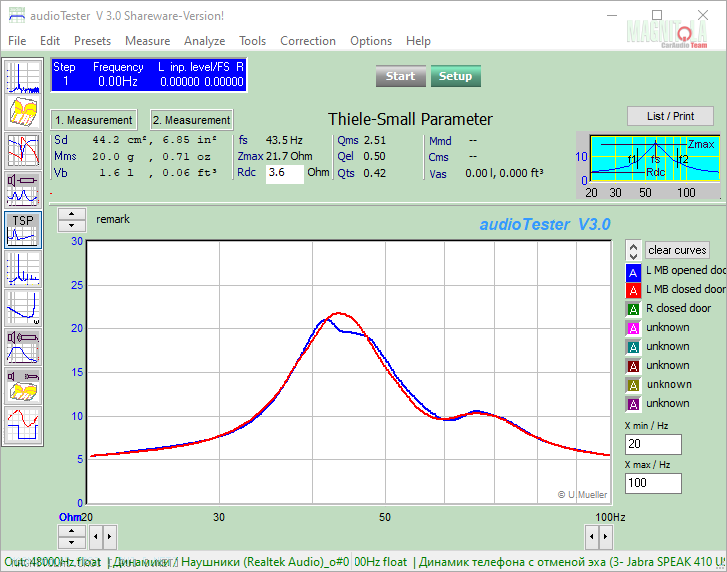Screen dimensions: 727x572
Task: Open the yellow 3D waterfall spectrum view
Action: [23, 112]
